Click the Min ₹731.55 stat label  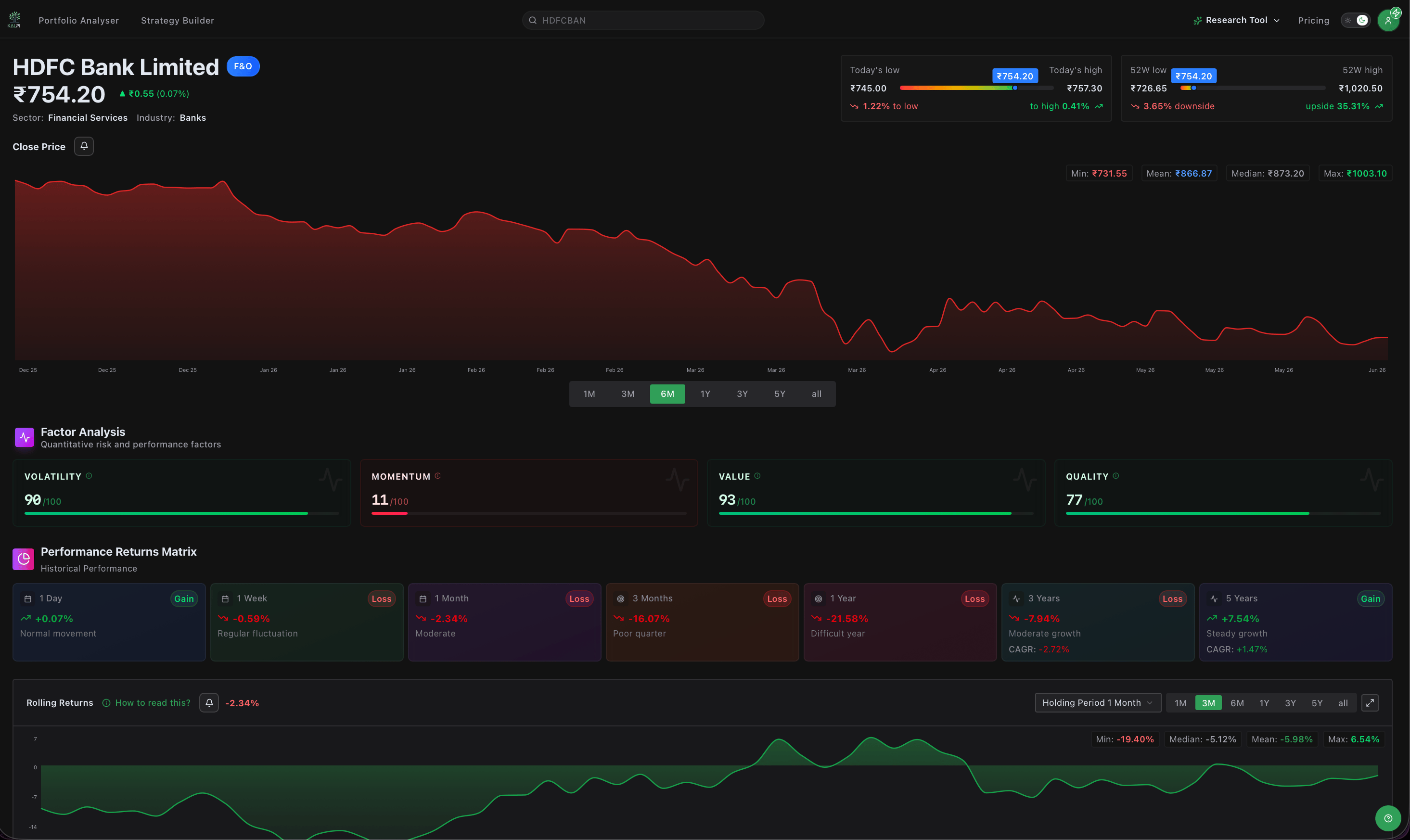click(x=1099, y=173)
